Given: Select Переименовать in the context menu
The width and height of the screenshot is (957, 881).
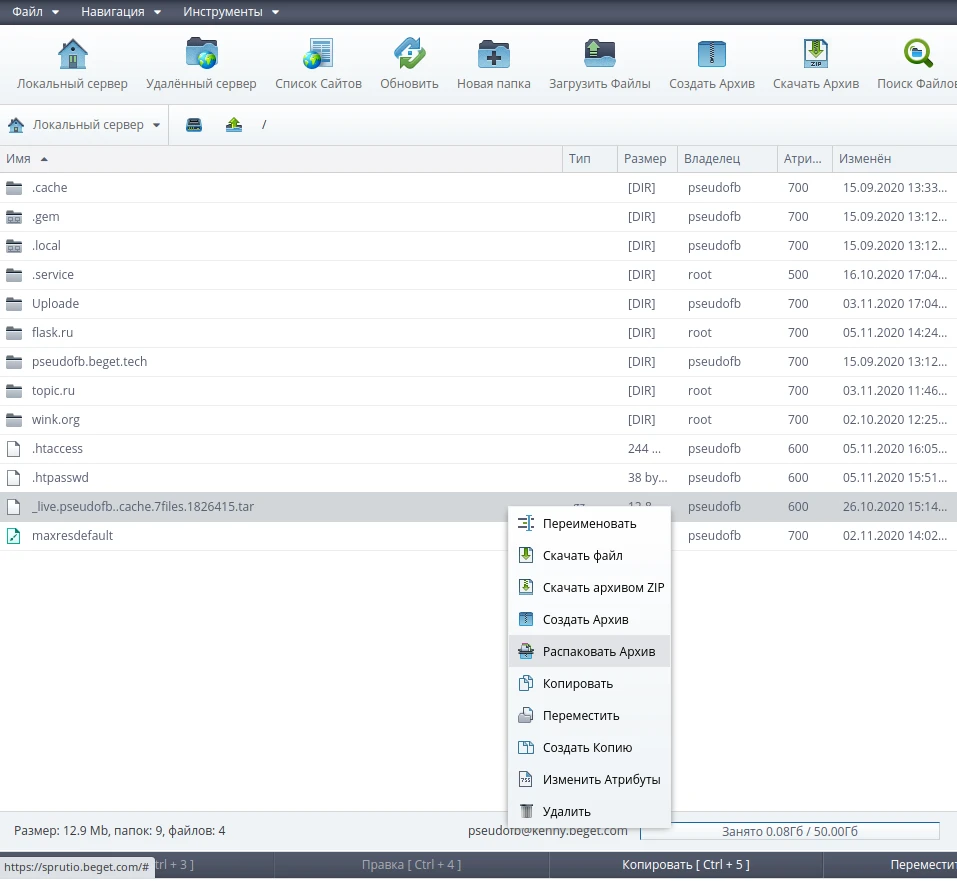Looking at the screenshot, I should tap(589, 523).
